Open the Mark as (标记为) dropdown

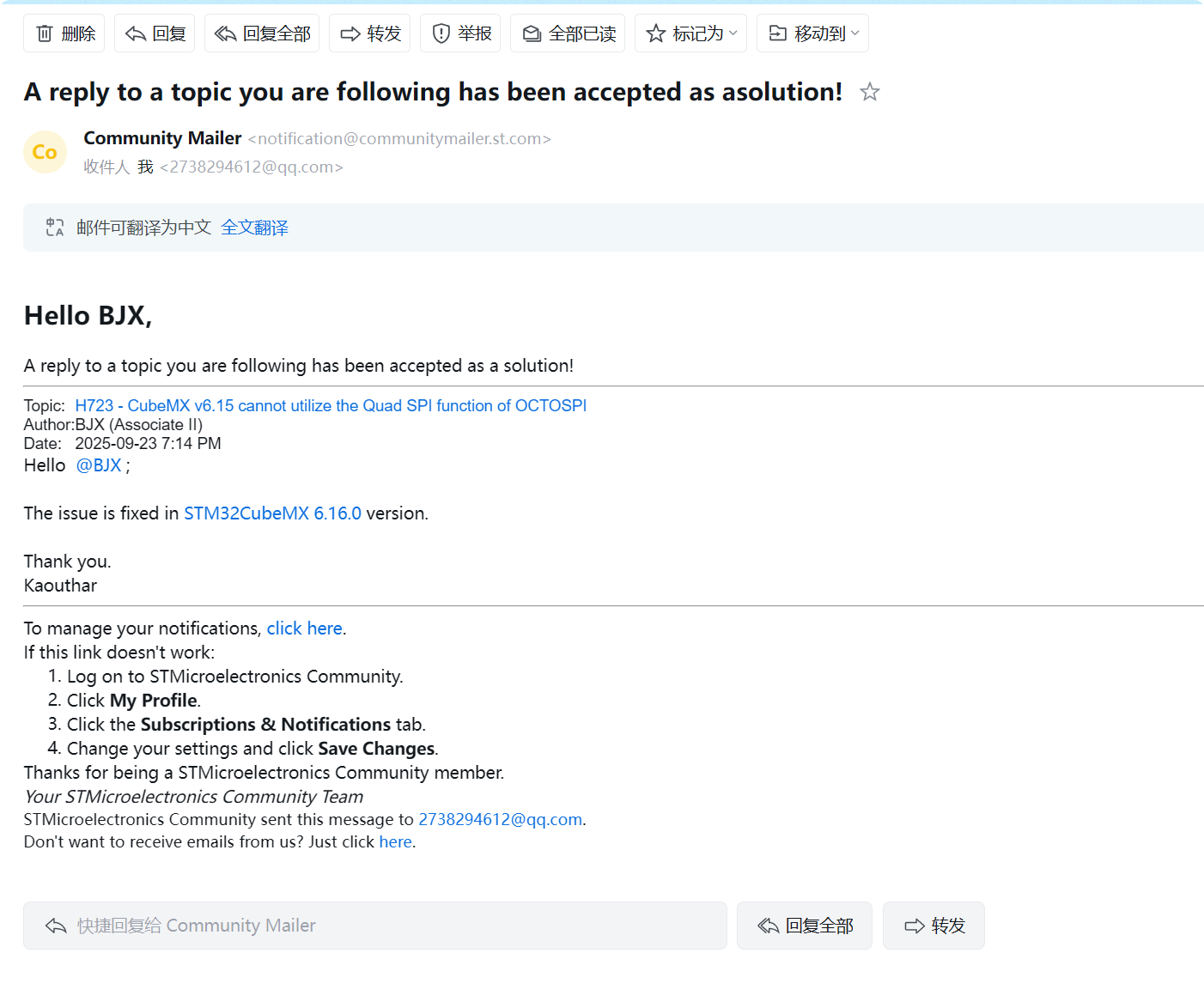pos(690,33)
